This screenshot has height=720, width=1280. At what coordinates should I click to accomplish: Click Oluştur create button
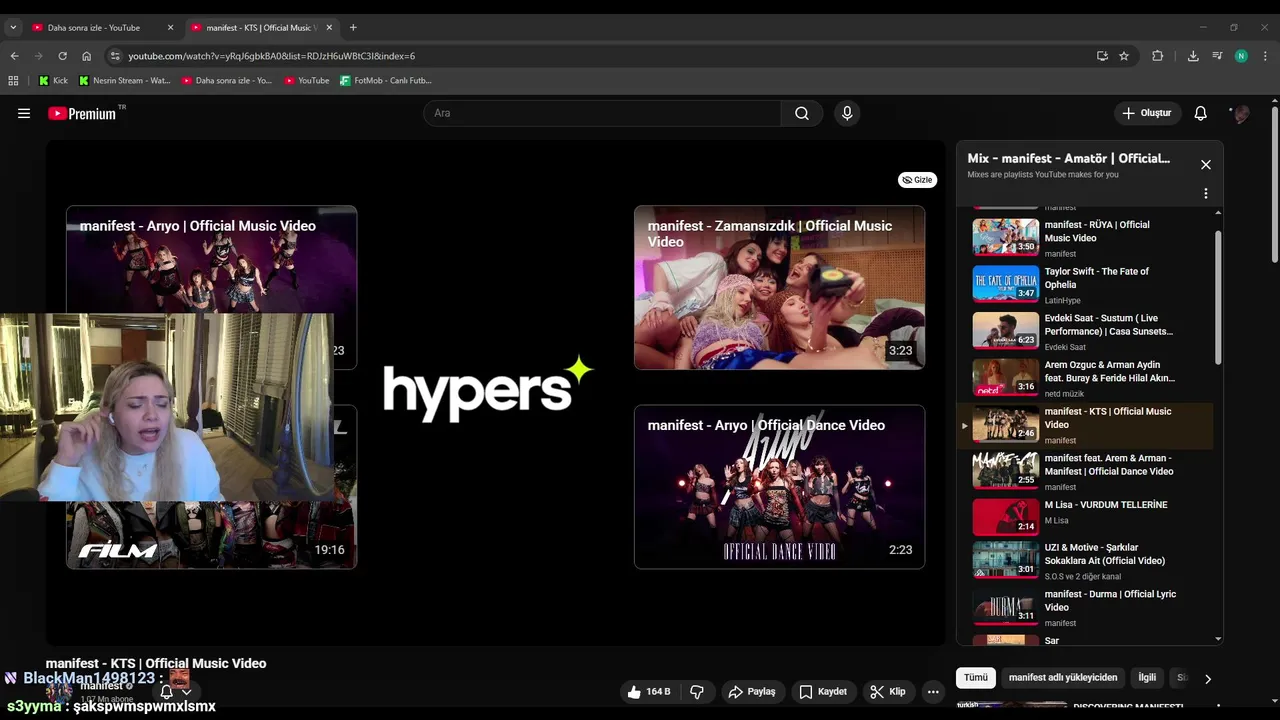click(x=1146, y=113)
